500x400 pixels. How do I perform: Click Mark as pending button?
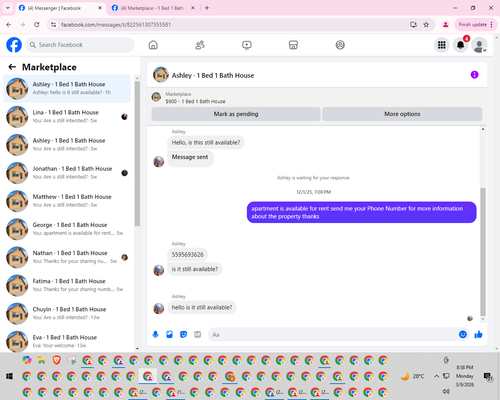point(236,114)
